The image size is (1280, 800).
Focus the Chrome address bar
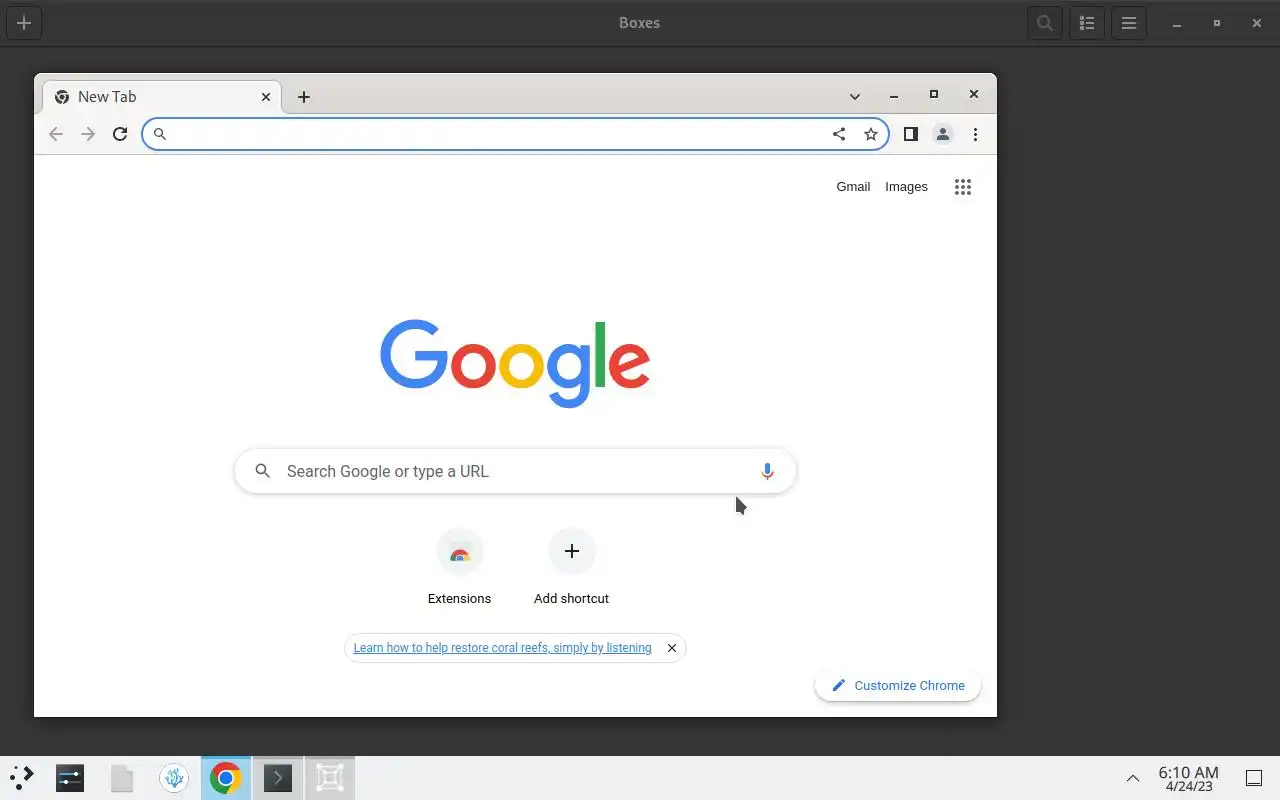click(x=515, y=134)
